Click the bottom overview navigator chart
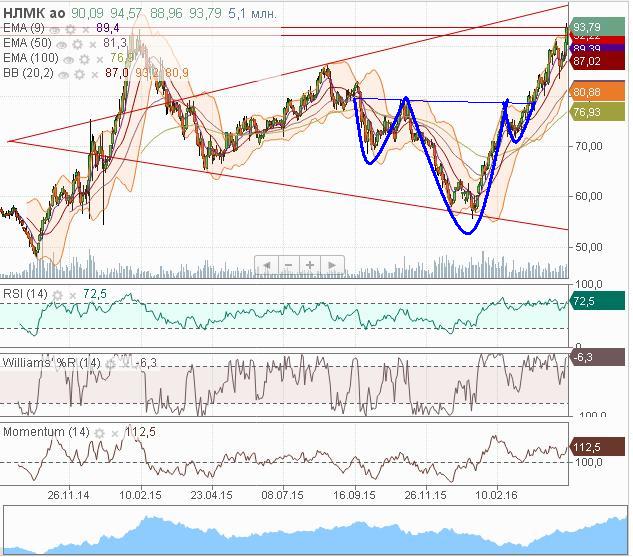Viewport: 633px width, 557px height. [316, 530]
